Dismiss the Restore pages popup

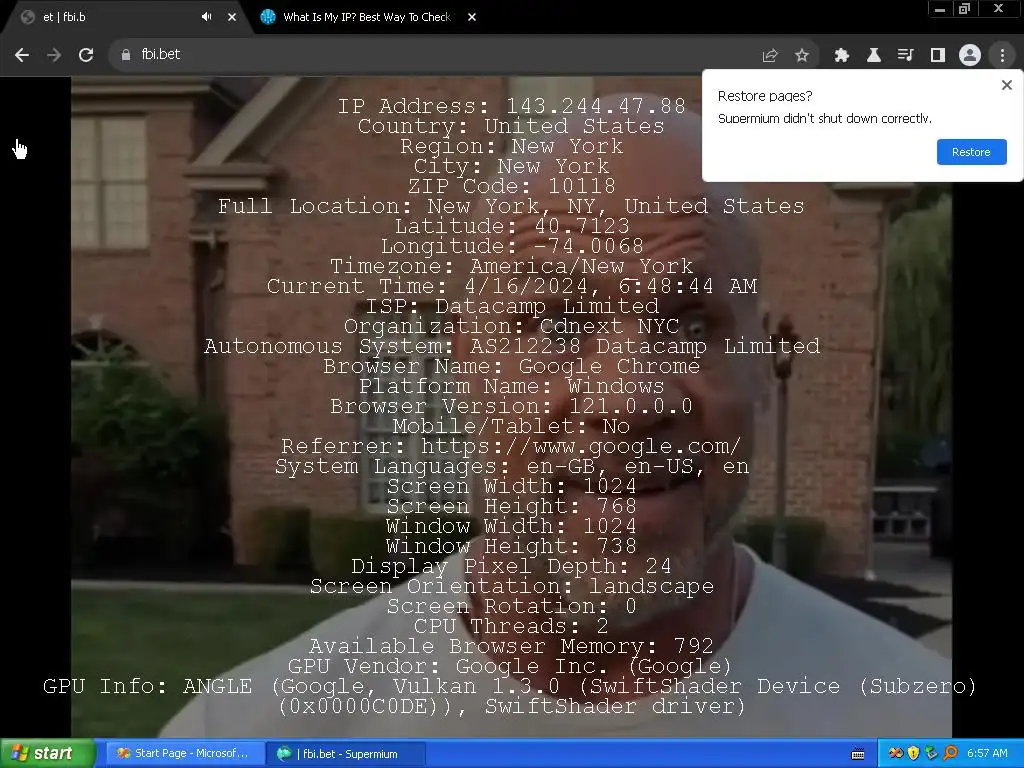click(1006, 85)
